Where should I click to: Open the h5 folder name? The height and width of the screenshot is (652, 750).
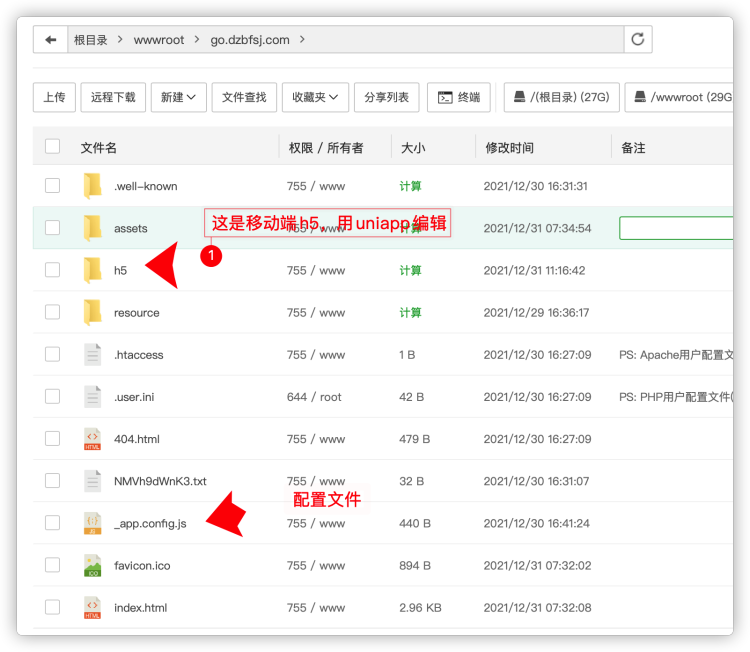point(121,270)
